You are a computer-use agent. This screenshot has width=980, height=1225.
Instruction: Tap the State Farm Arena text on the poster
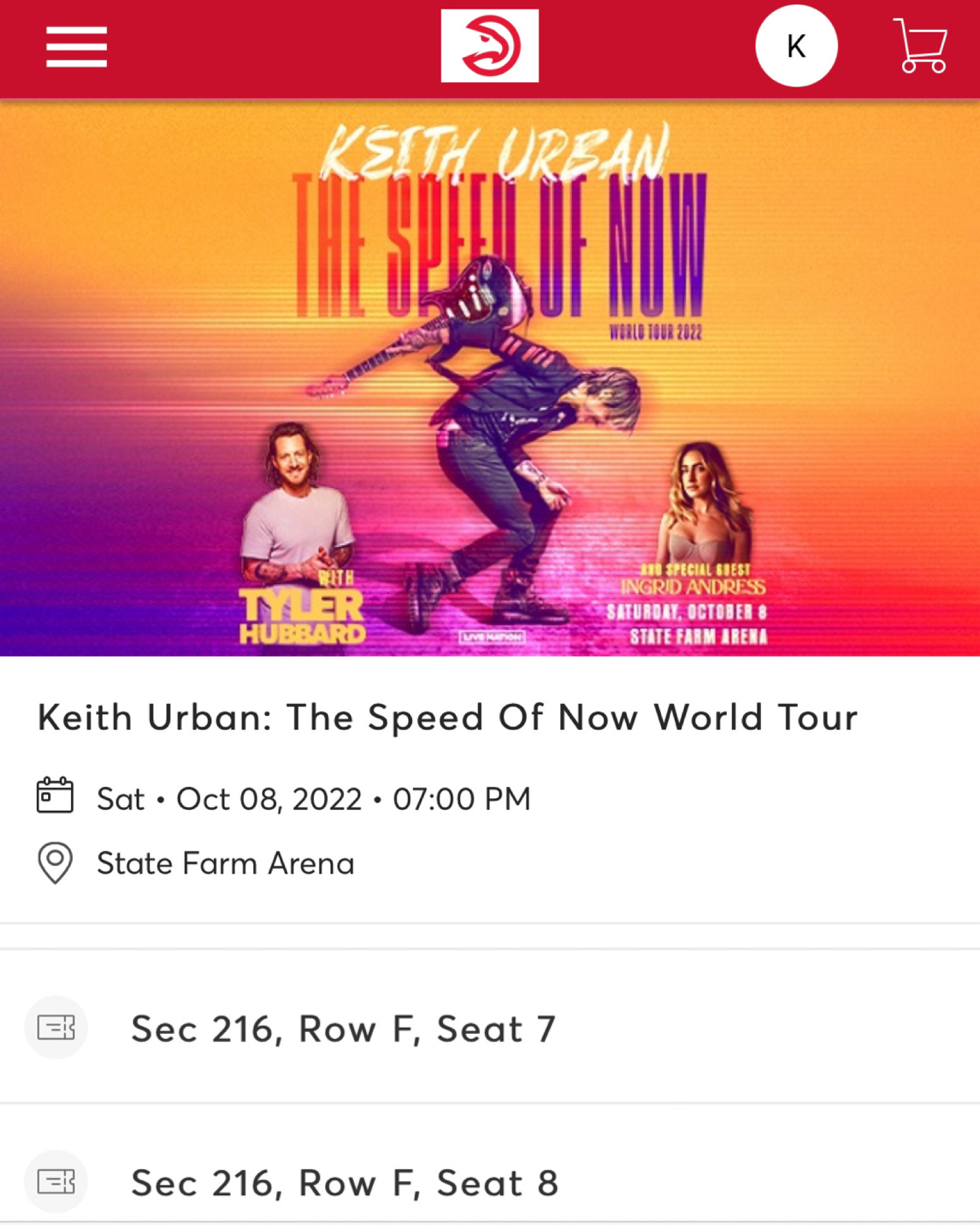point(698,636)
